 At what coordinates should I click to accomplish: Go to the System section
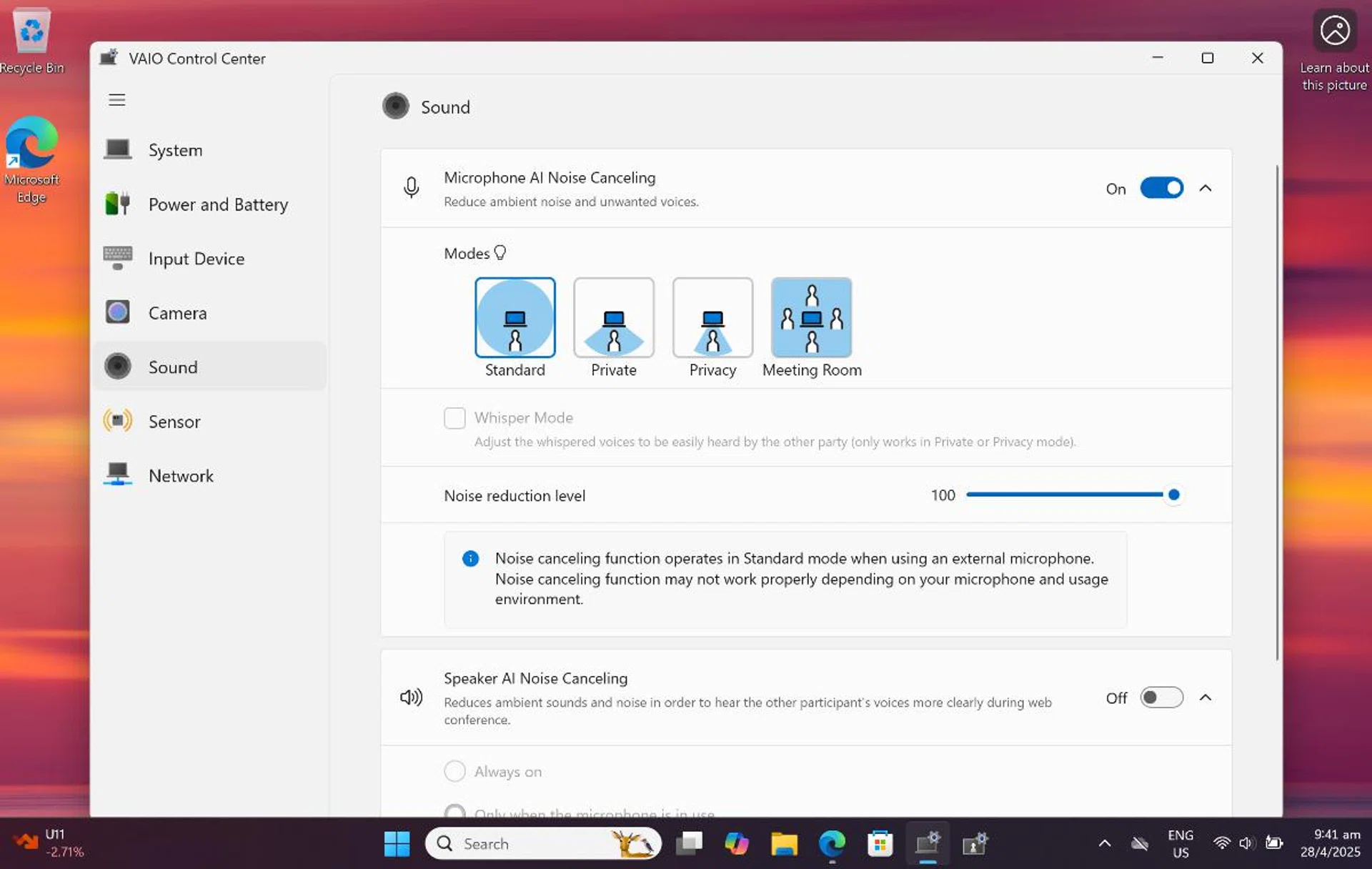(x=117, y=150)
